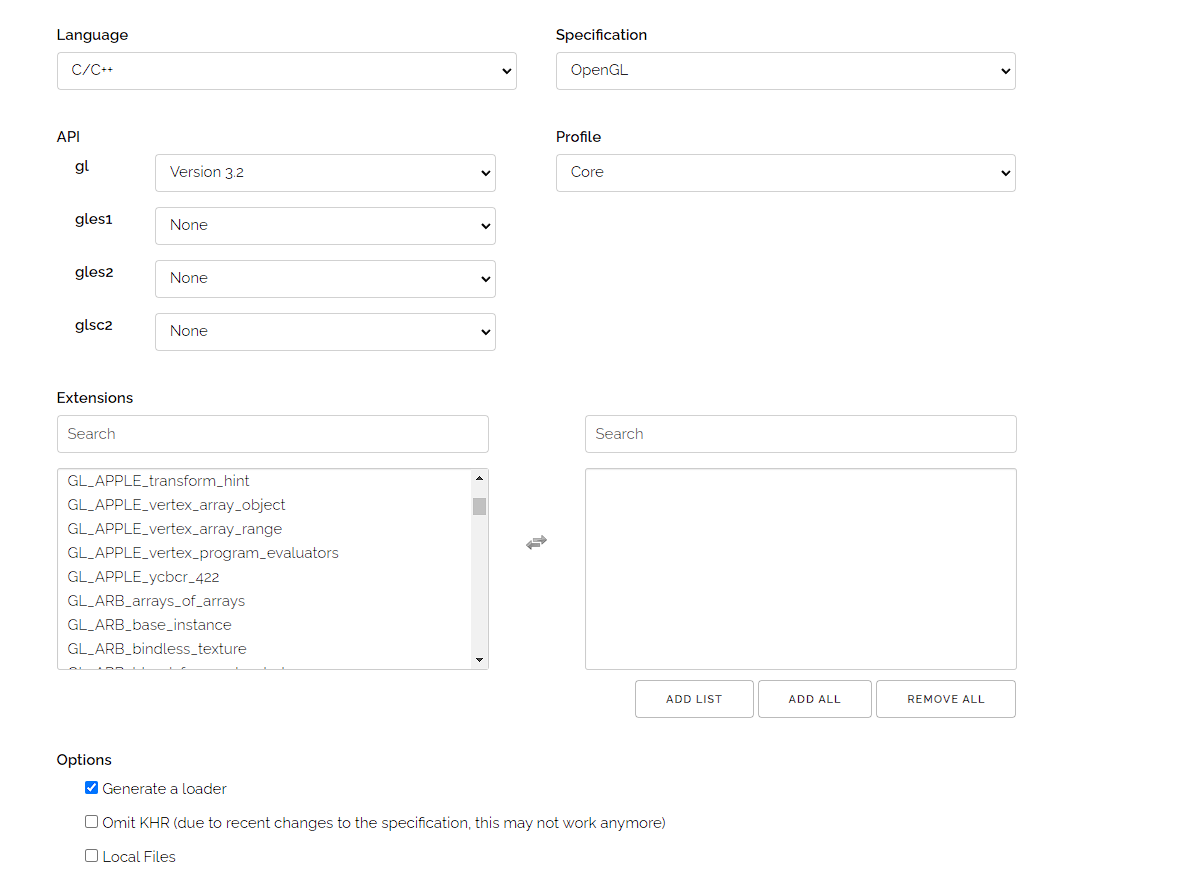Click the extensions list scroll down arrow
1192x885 pixels.
pos(480,660)
